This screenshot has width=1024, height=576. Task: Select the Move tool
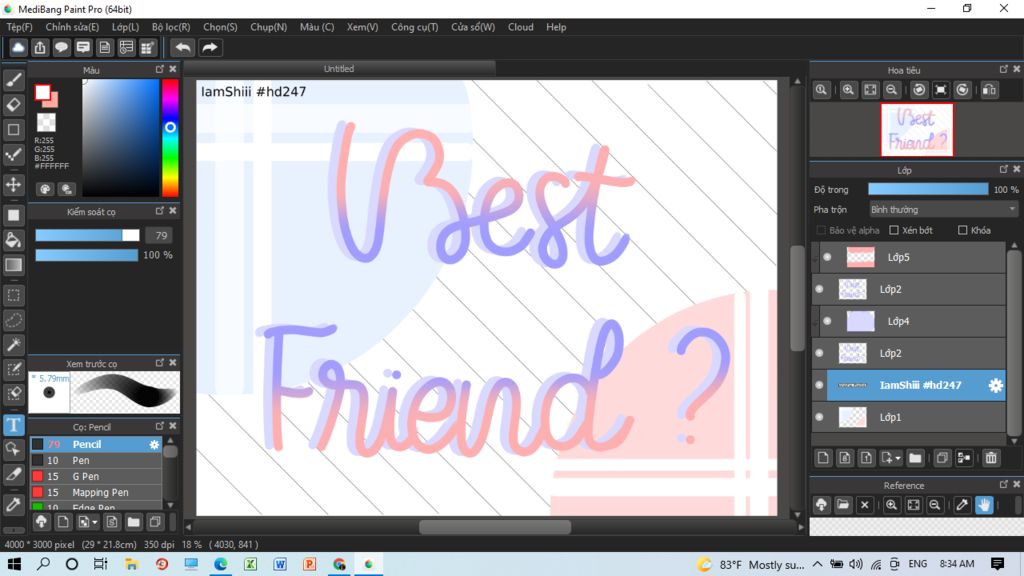pos(13,185)
